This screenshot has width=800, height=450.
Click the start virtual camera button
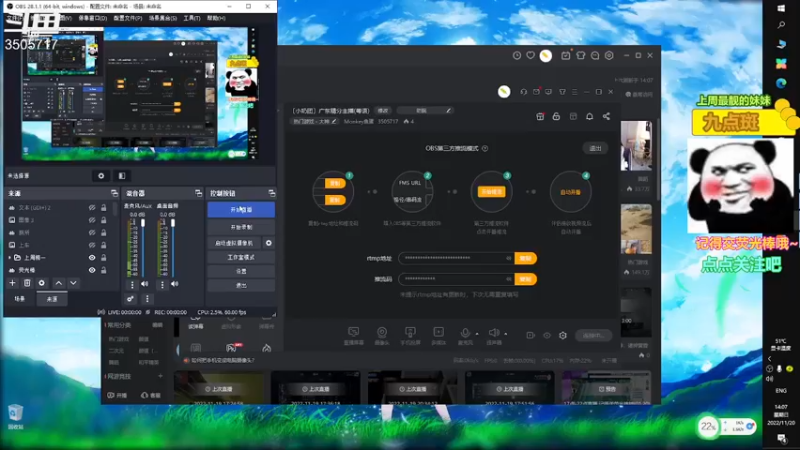coord(234,243)
